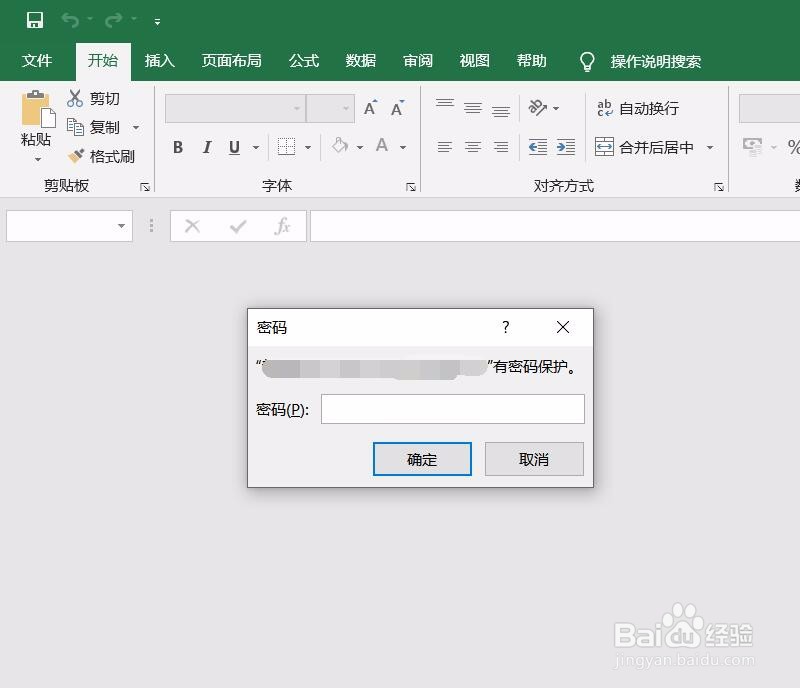Click the formula bar cancel X icon
800x688 pixels.
pos(192,226)
